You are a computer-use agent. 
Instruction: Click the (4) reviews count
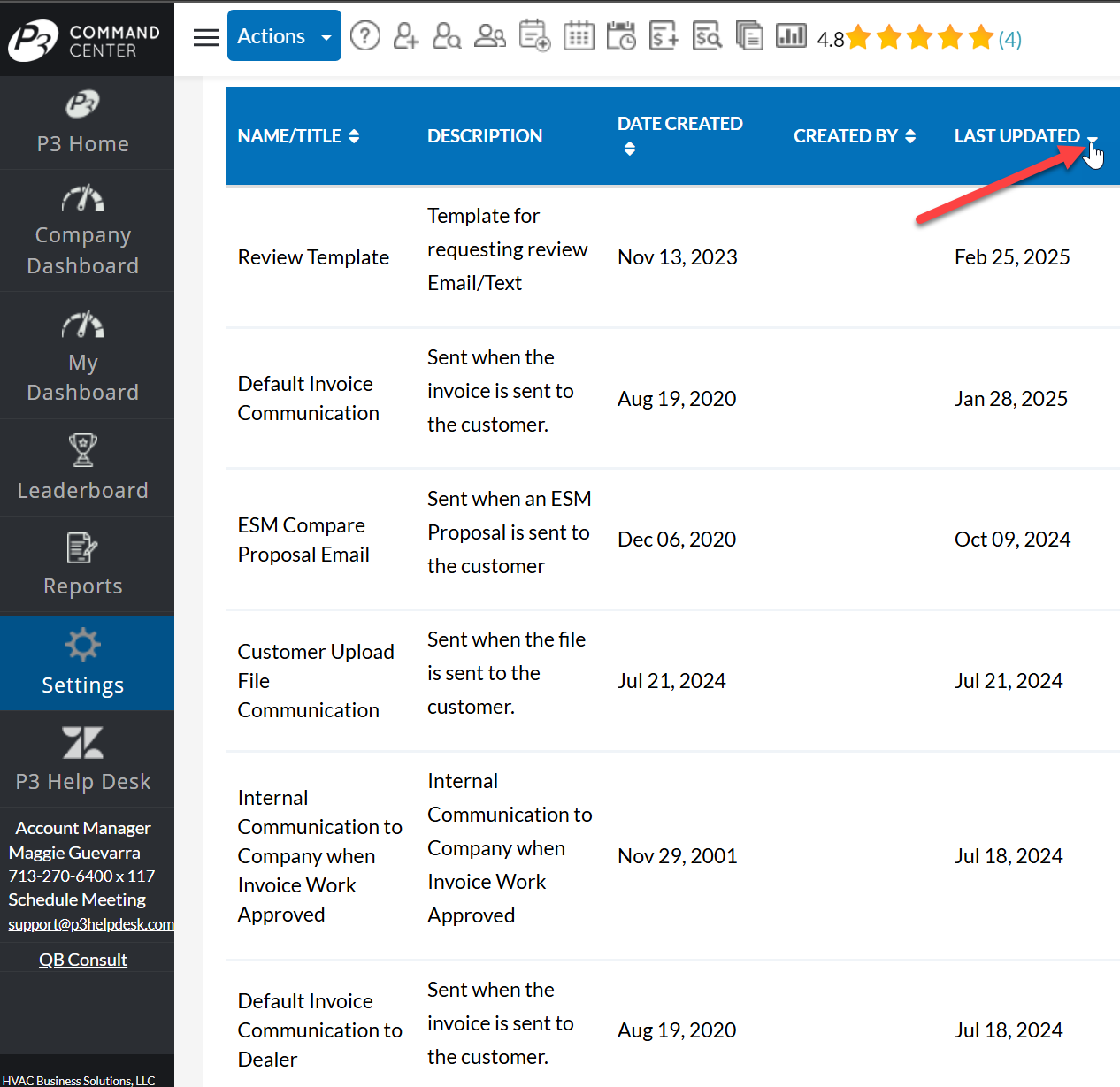[1010, 40]
